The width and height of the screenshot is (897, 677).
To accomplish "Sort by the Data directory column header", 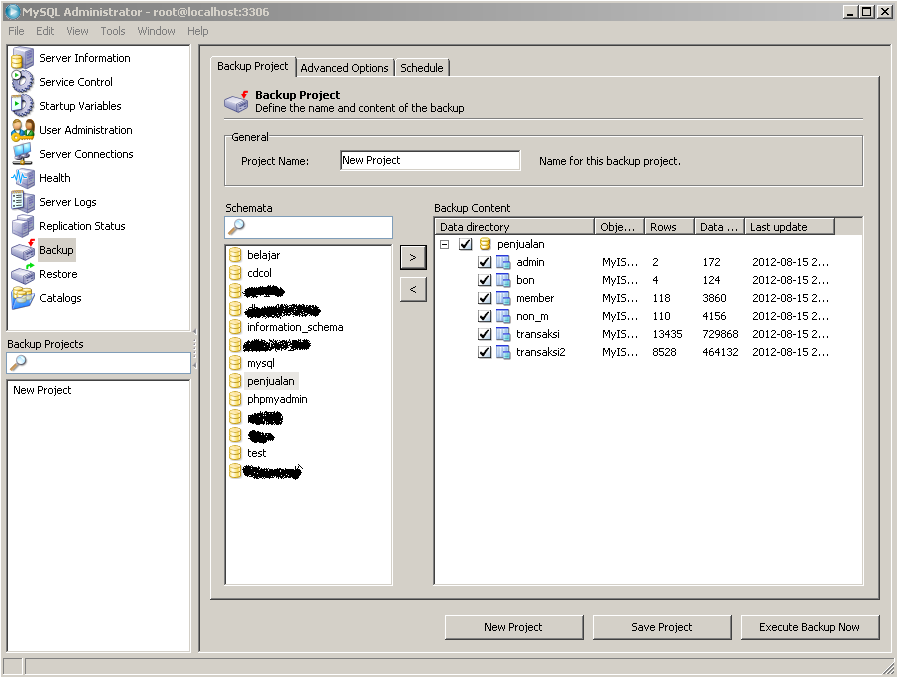I will [x=514, y=227].
